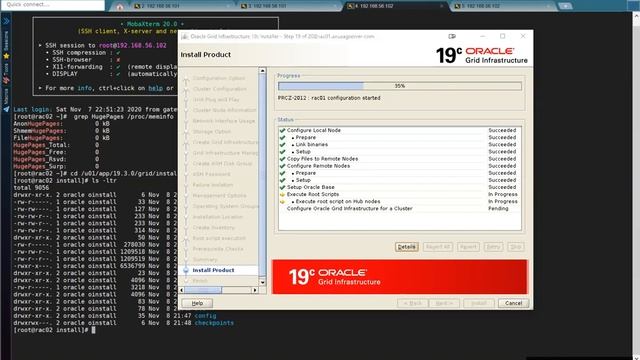640x360 pixels.
Task: Expand MobaXterm sidebar double-chevron icon
Action: pyautogui.click(x=6, y=21)
